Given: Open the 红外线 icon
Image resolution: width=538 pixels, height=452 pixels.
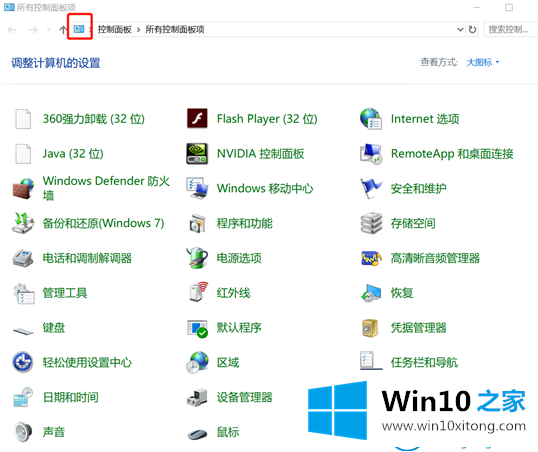Looking at the screenshot, I should 198,292.
